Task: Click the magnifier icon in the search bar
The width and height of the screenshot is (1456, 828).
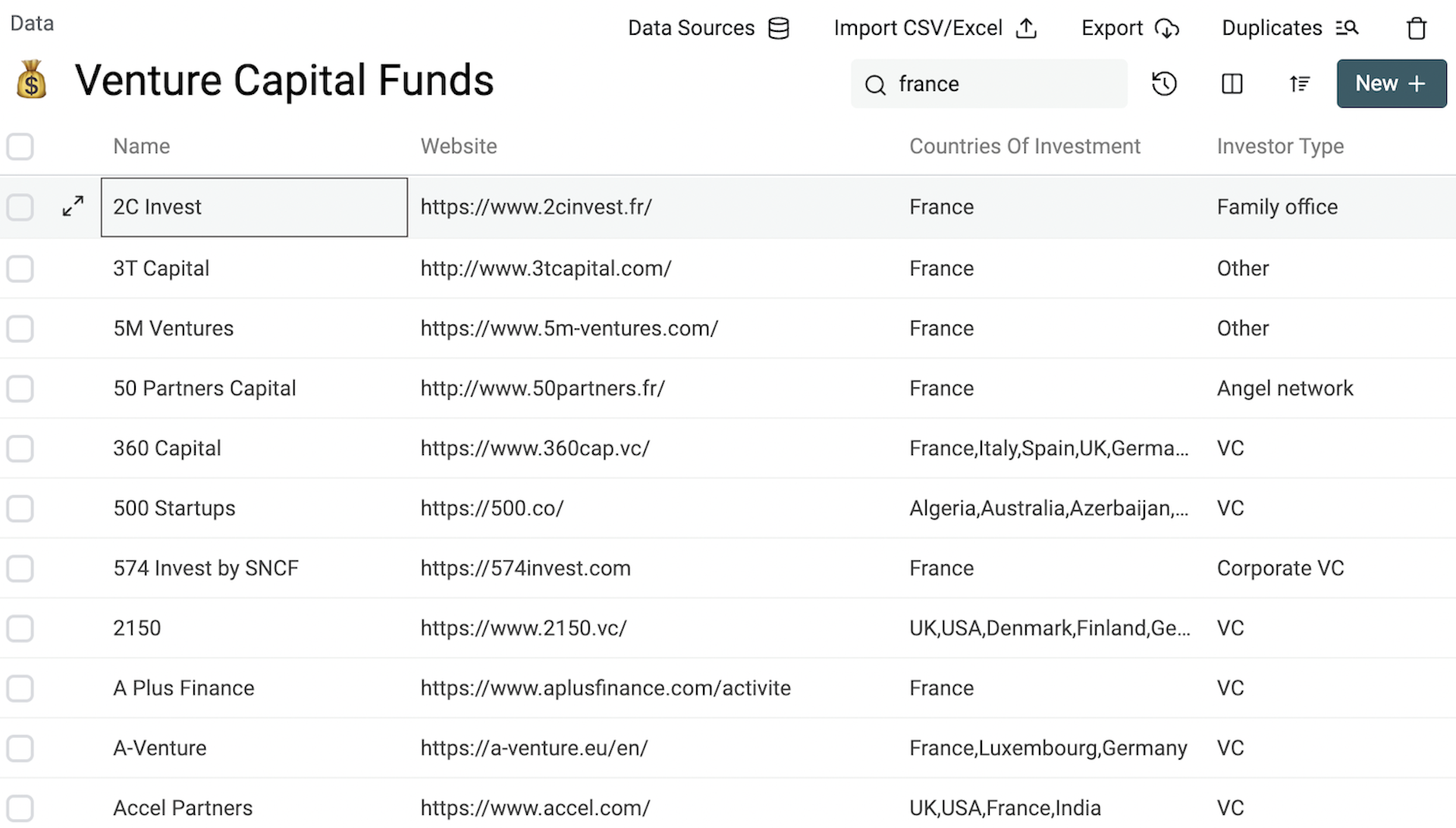Action: 875,85
